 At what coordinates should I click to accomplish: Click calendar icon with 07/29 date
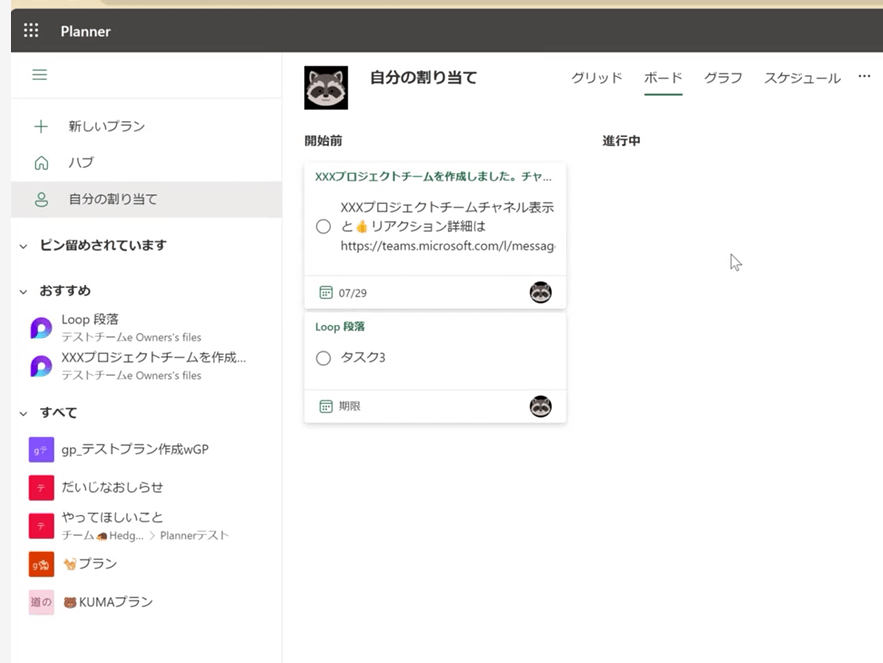click(326, 292)
